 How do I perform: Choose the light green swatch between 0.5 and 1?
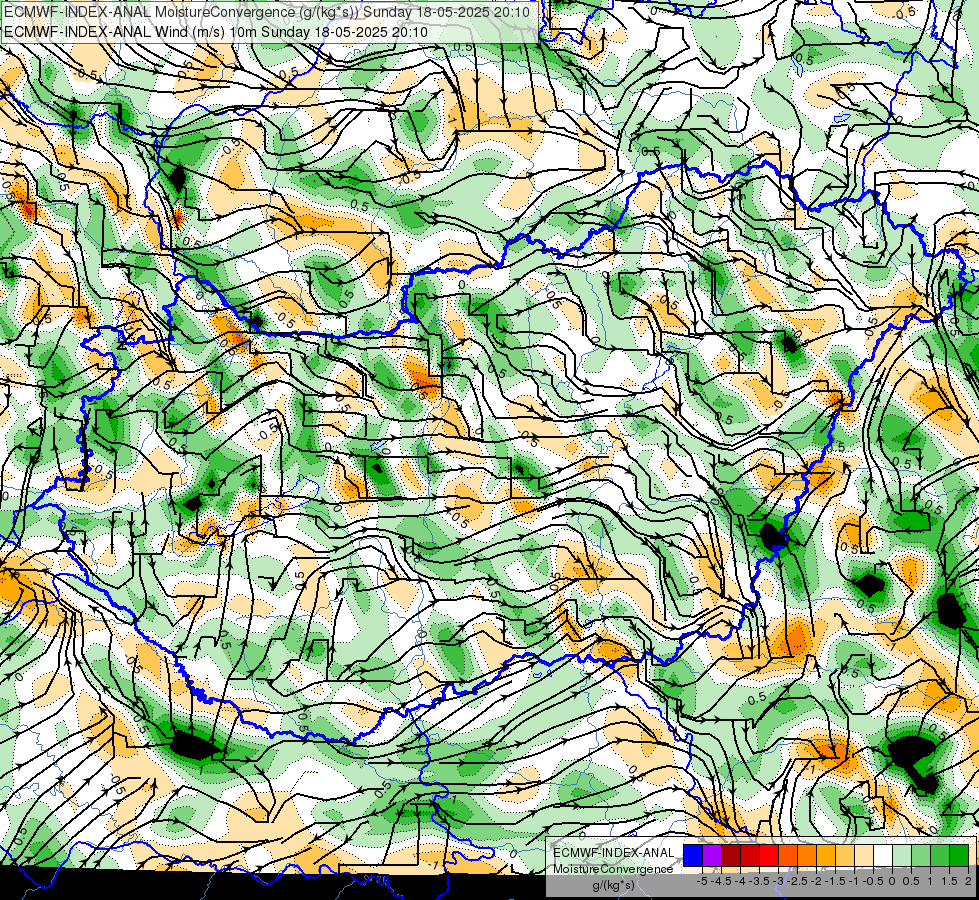pyautogui.click(x=921, y=856)
